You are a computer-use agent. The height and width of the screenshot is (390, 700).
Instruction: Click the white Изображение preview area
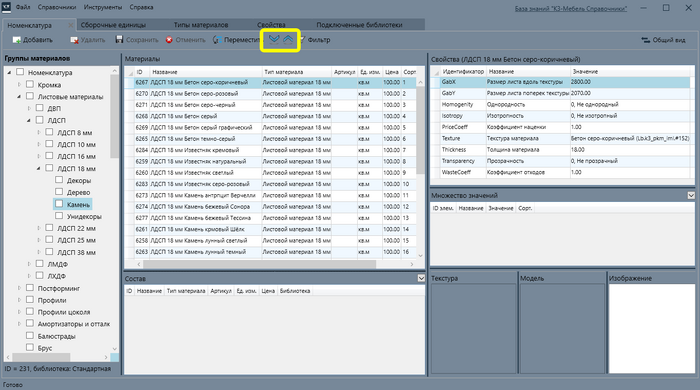(651, 328)
